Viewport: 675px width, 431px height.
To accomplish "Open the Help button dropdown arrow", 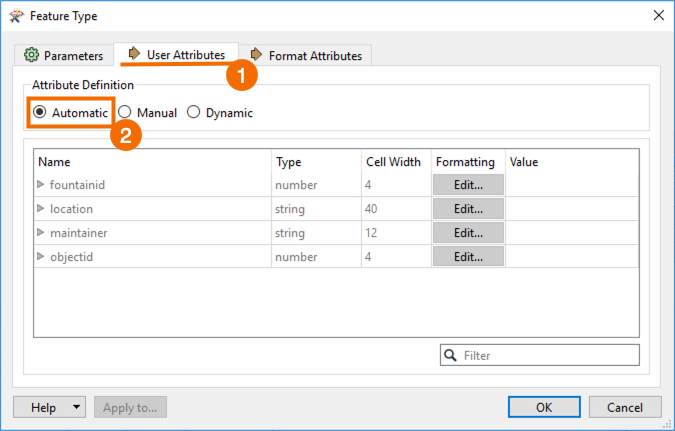I will [x=77, y=407].
